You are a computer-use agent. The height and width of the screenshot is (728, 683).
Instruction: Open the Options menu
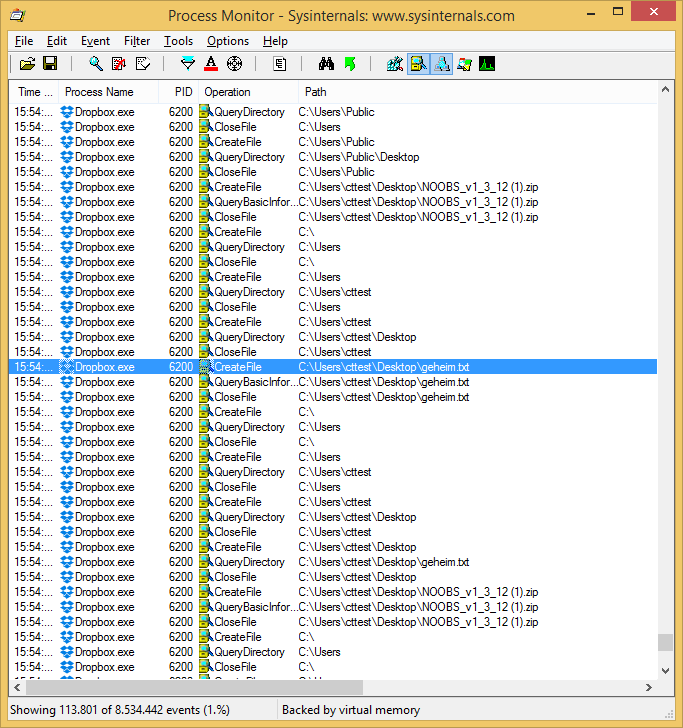point(228,41)
